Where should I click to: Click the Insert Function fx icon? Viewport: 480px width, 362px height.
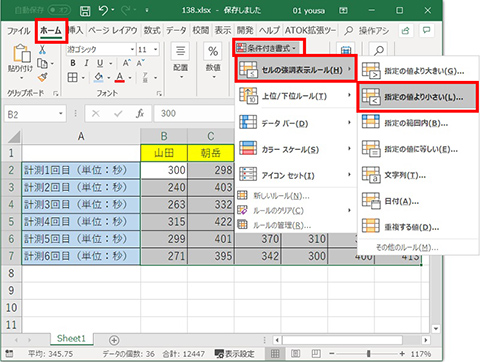point(140,114)
